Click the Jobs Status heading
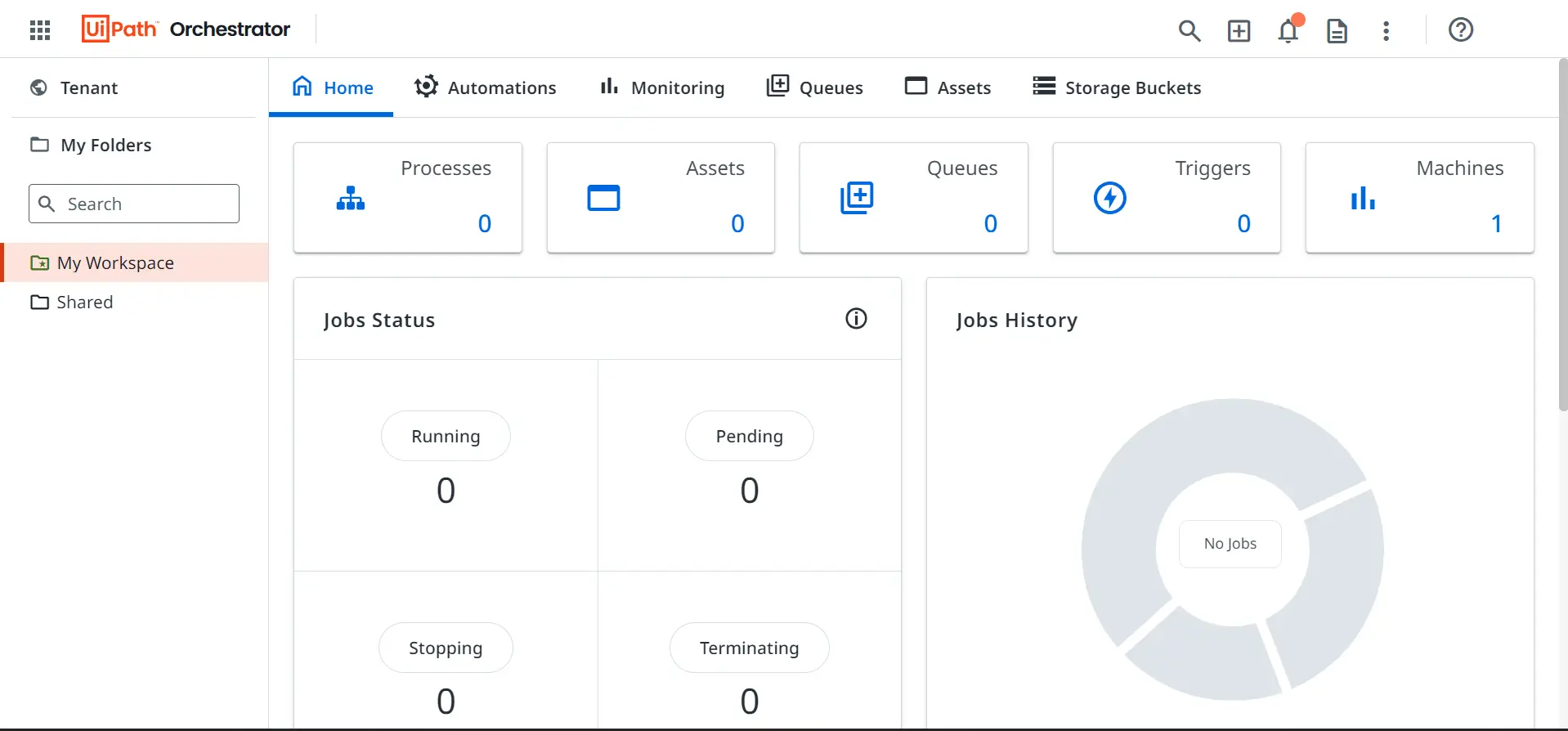1568x731 pixels. 379,320
